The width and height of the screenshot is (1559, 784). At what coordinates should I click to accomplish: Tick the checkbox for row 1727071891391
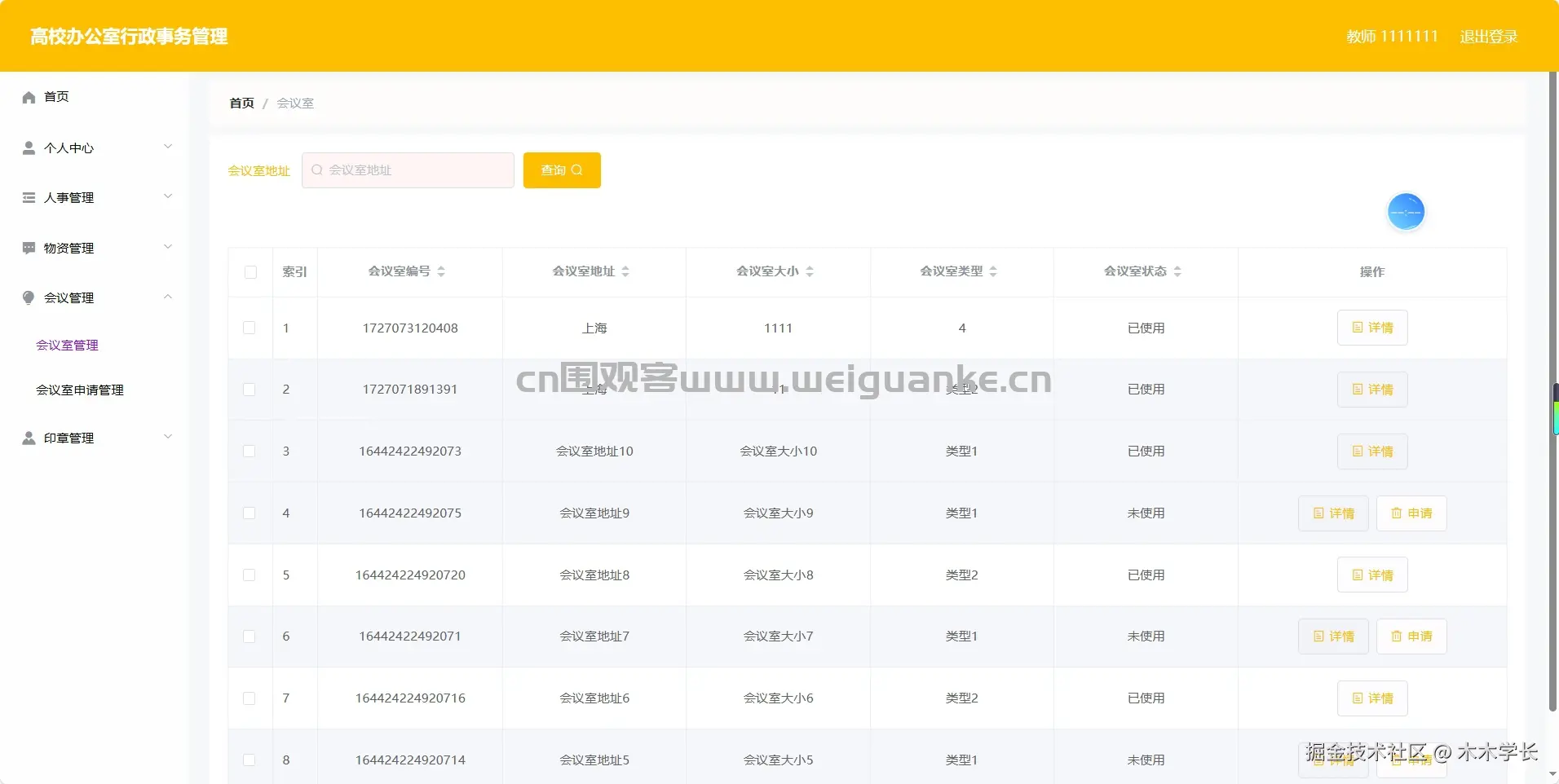click(x=250, y=390)
